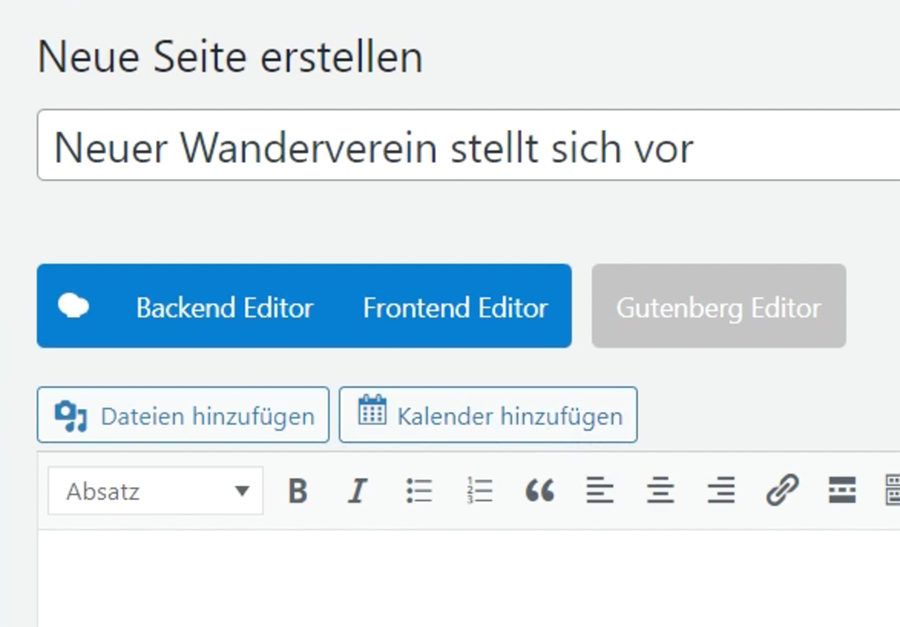Insert a numbered list

[x=480, y=491]
